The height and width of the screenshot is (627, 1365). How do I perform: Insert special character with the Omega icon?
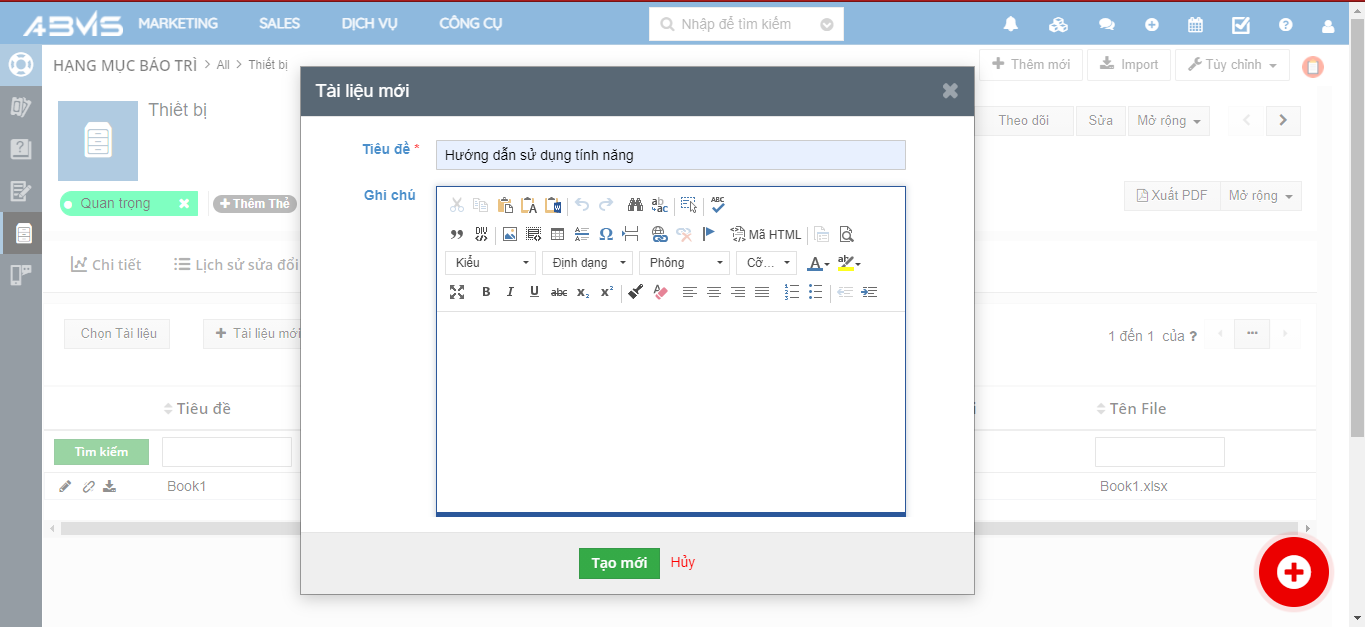click(606, 234)
